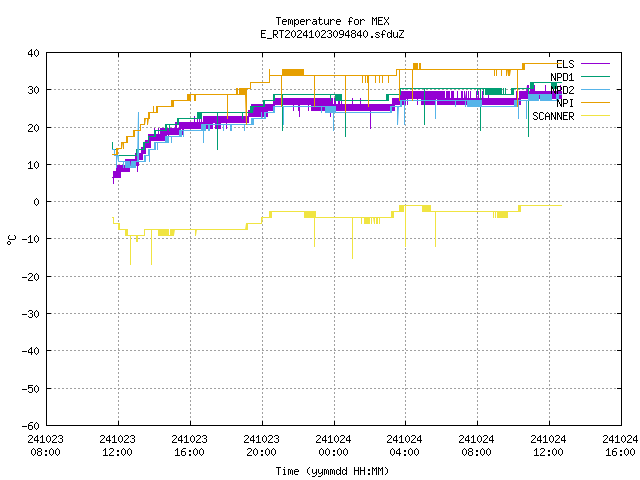Click the x-axis label 241024 12:00

(549, 446)
